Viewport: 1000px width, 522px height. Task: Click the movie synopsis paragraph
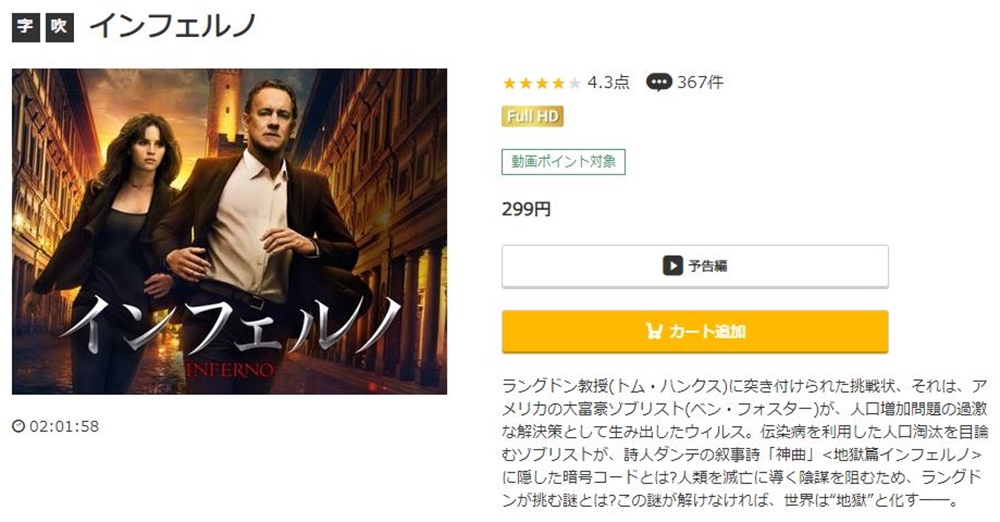point(745,443)
